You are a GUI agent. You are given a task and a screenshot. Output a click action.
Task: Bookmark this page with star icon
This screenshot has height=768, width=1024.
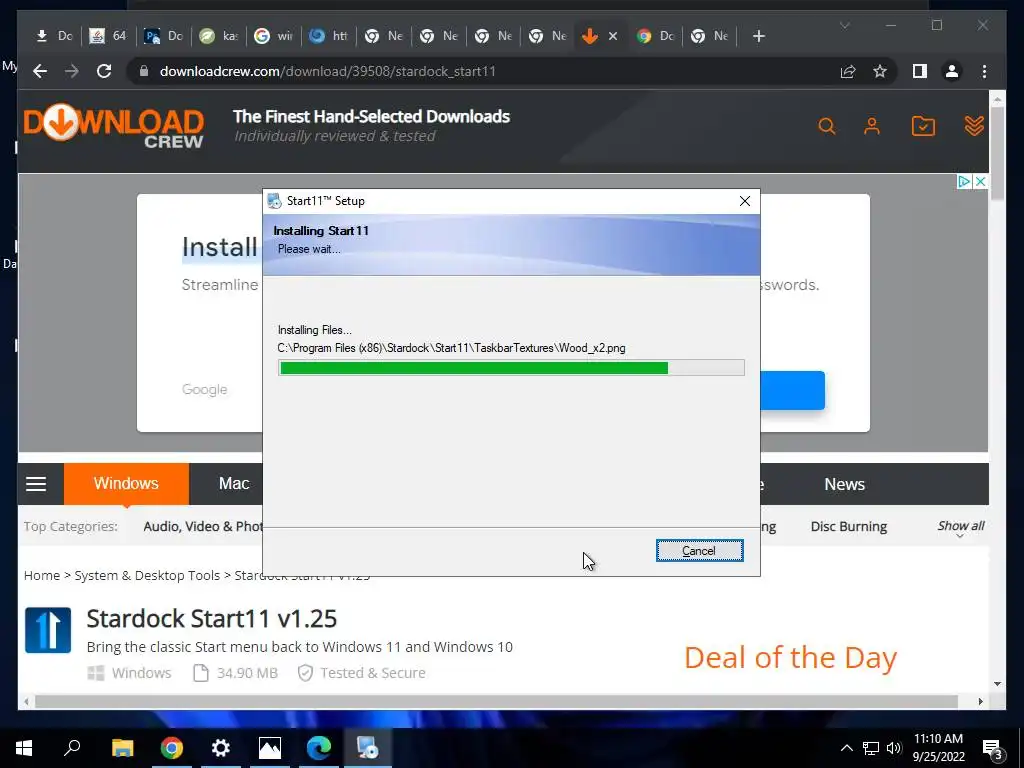(x=880, y=71)
